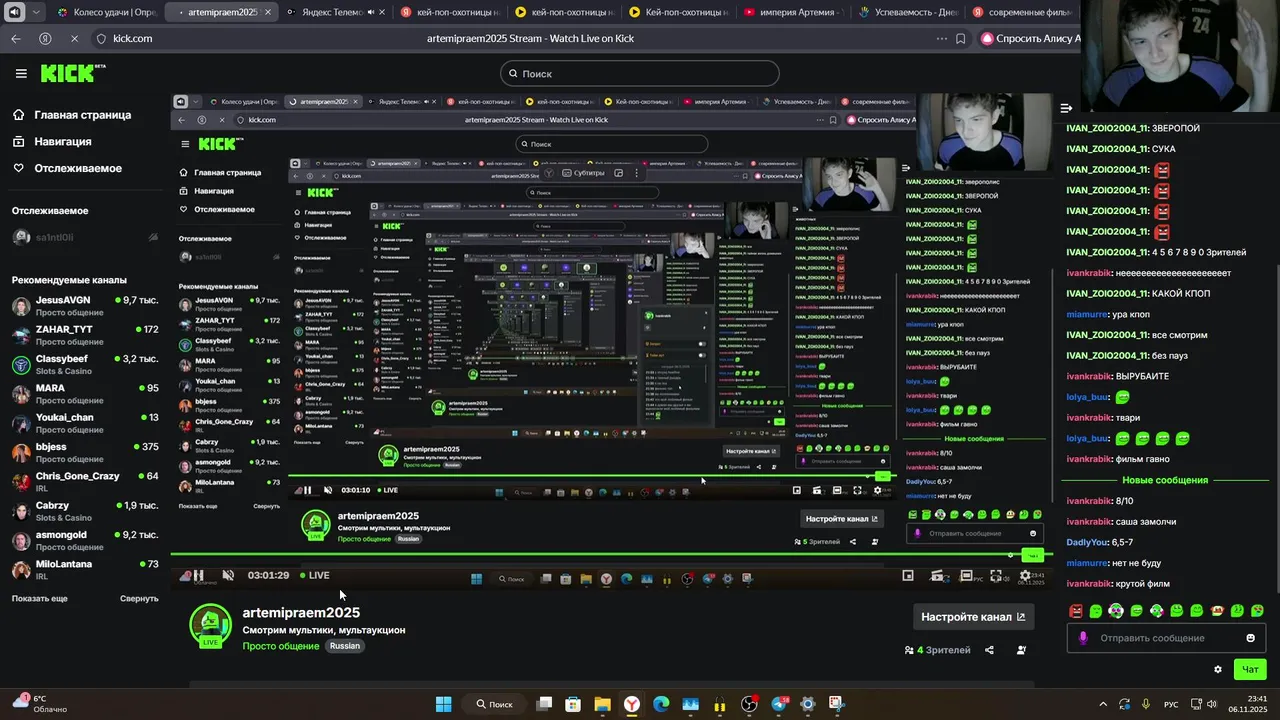Switch to империя Артемия tab
This screenshot has height=720, width=1280.
tap(795, 12)
